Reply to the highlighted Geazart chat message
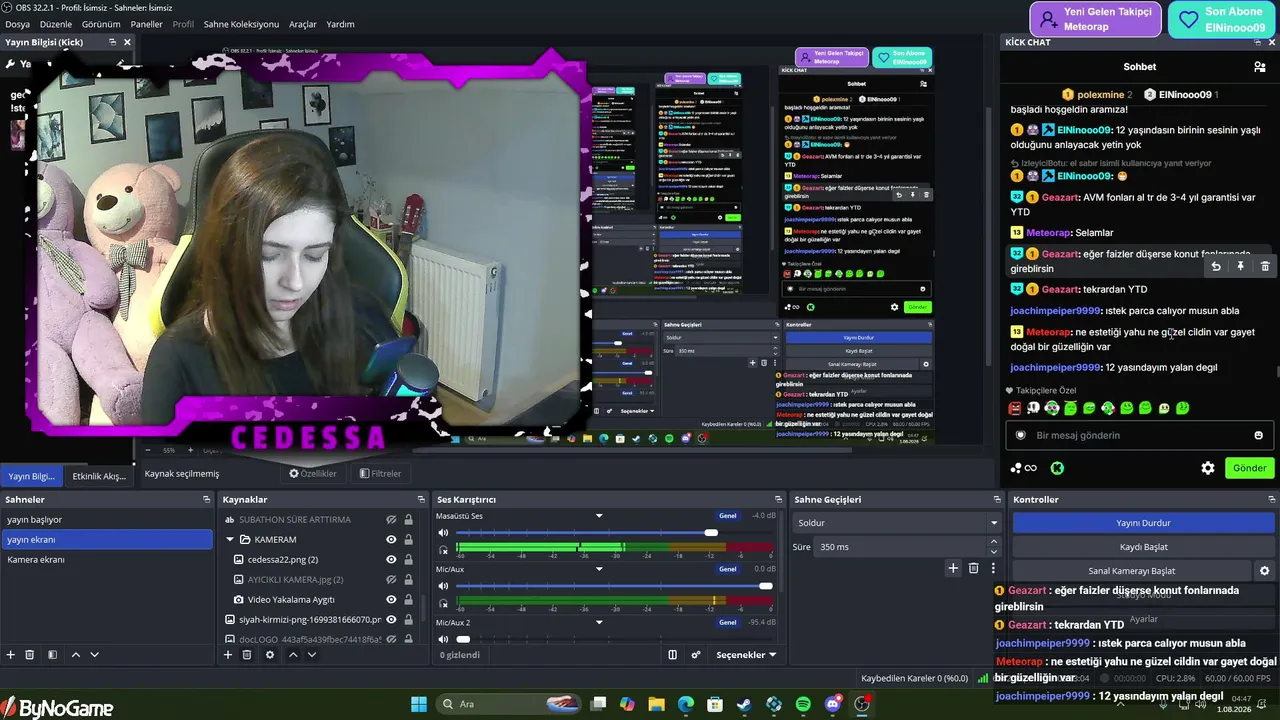 (x=1216, y=266)
